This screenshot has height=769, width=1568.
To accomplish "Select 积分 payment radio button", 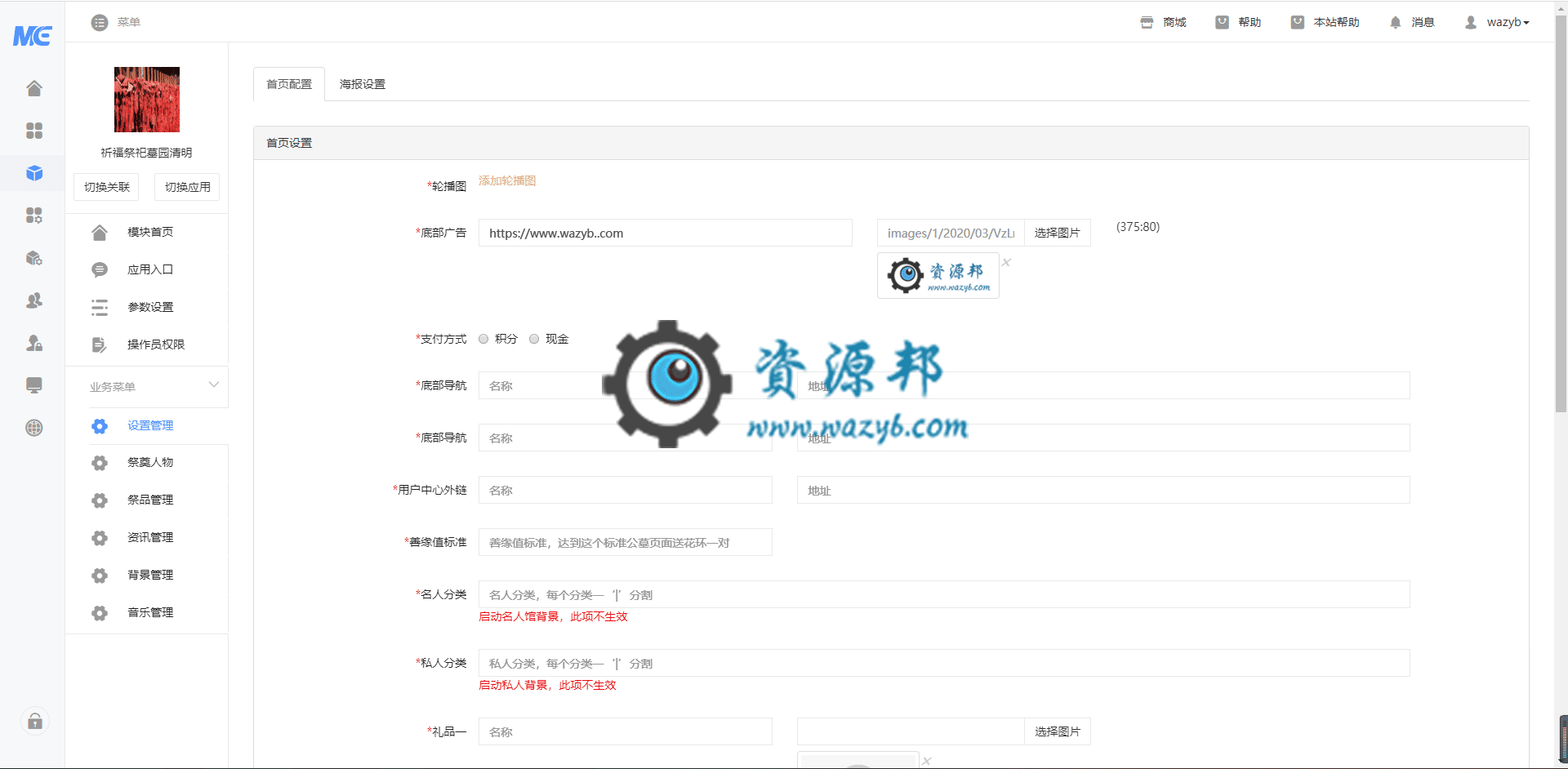I will [x=483, y=339].
